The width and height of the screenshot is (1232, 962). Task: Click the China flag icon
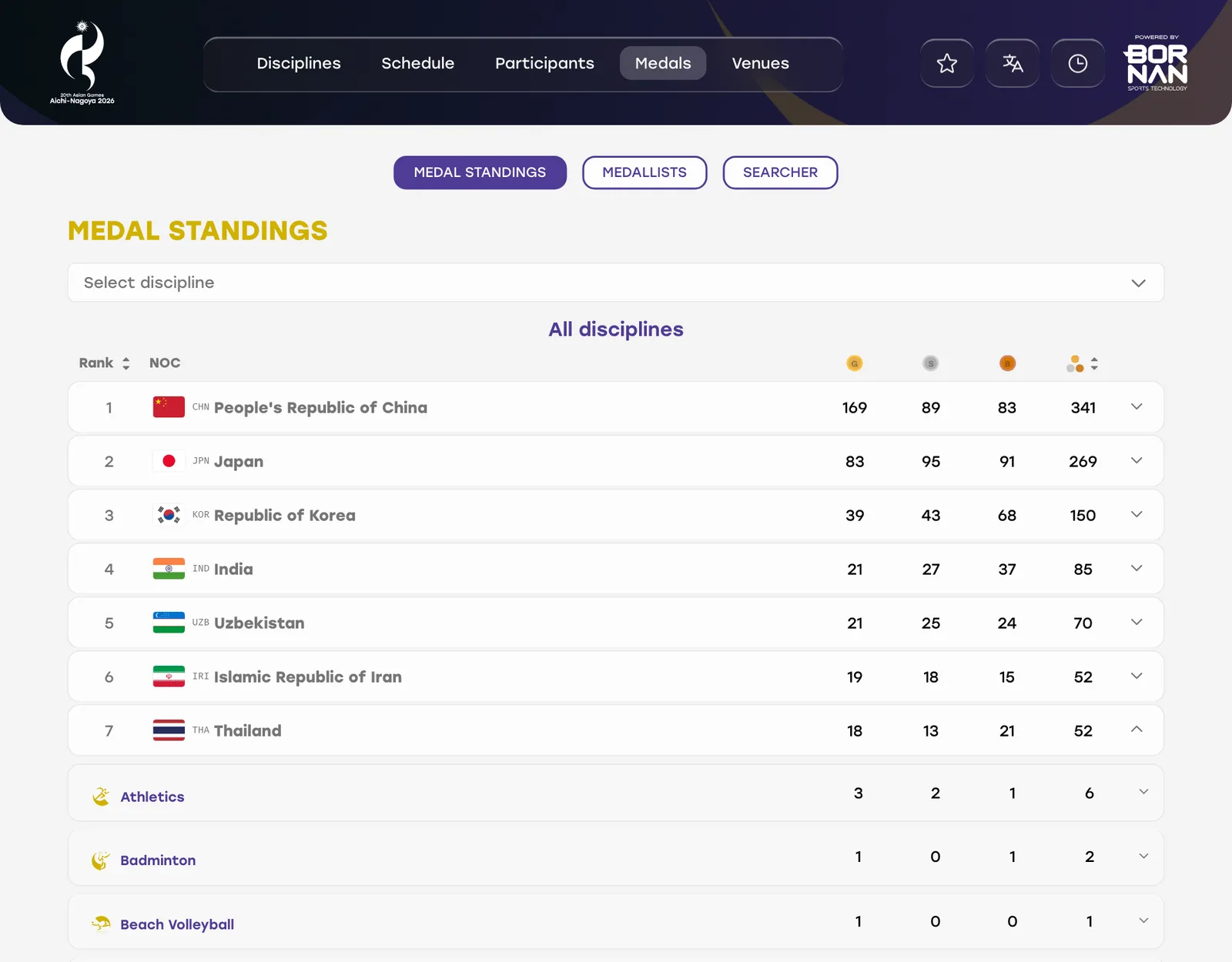pyautogui.click(x=169, y=407)
